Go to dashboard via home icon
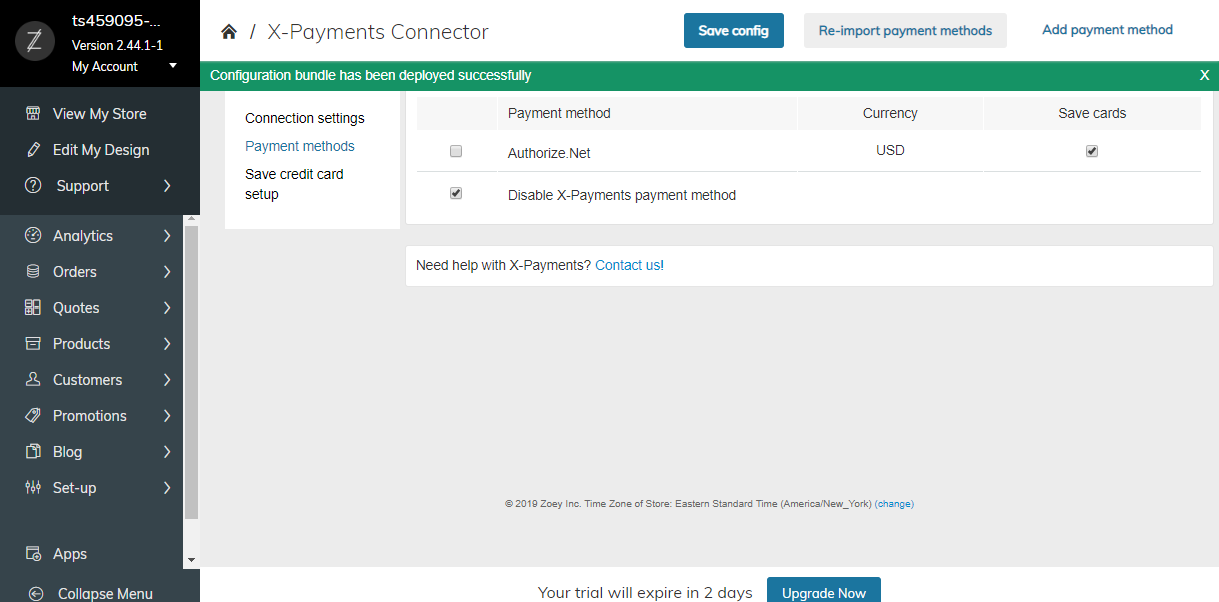This screenshot has width=1219, height=602. click(229, 32)
